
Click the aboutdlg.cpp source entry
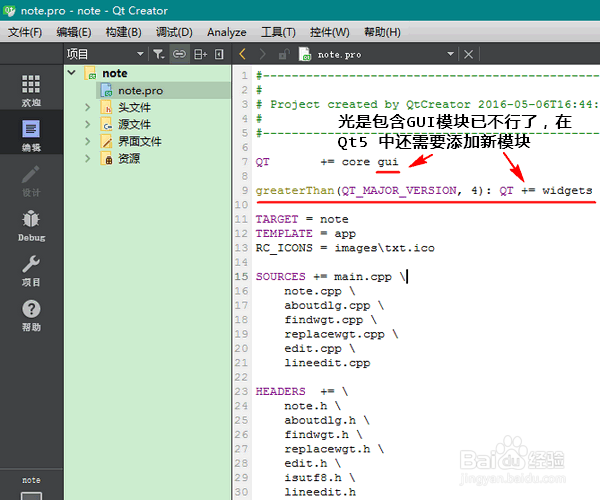point(327,306)
